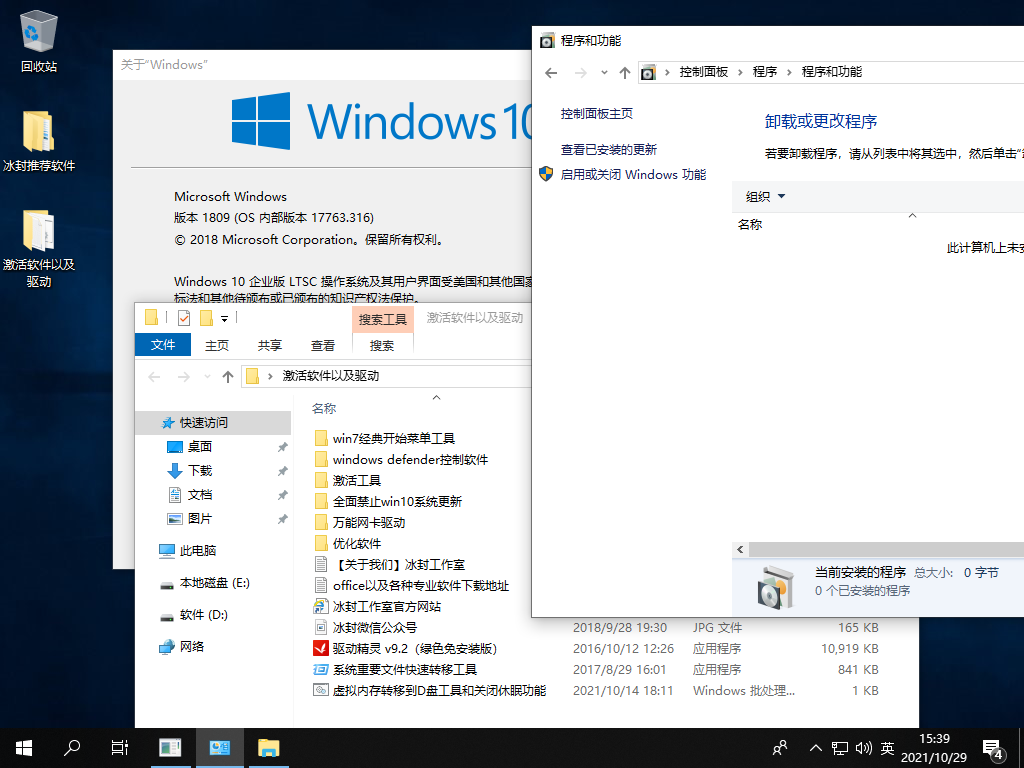This screenshot has width=1024, height=768.
Task: Select office以及各种专业软件下载地址 file
Action: coord(421,585)
